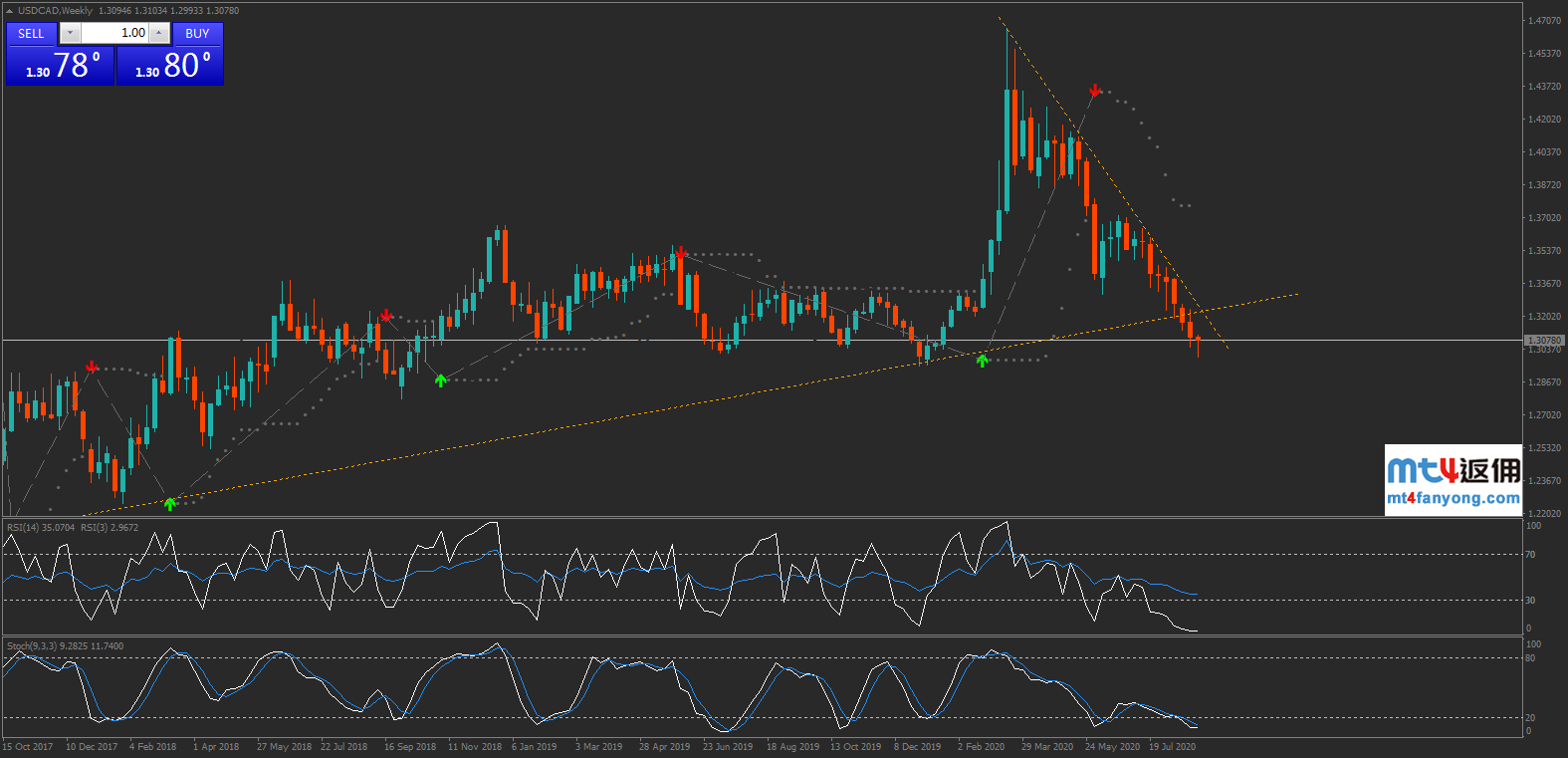Screen dimensions: 1568x758
Task: Select the green up arrow above Sep 2018
Action: (x=441, y=380)
